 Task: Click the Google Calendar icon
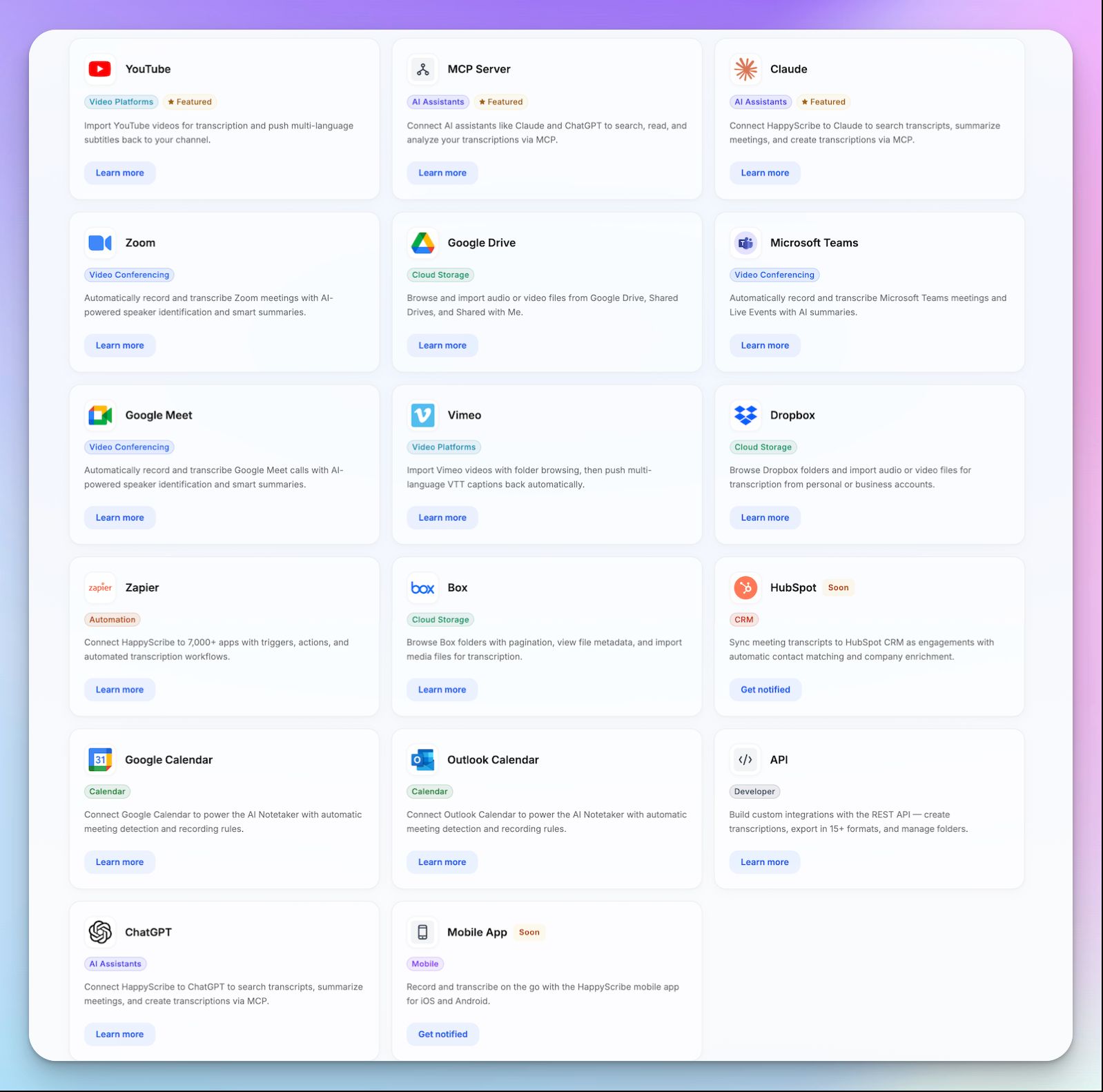pyautogui.click(x=100, y=760)
